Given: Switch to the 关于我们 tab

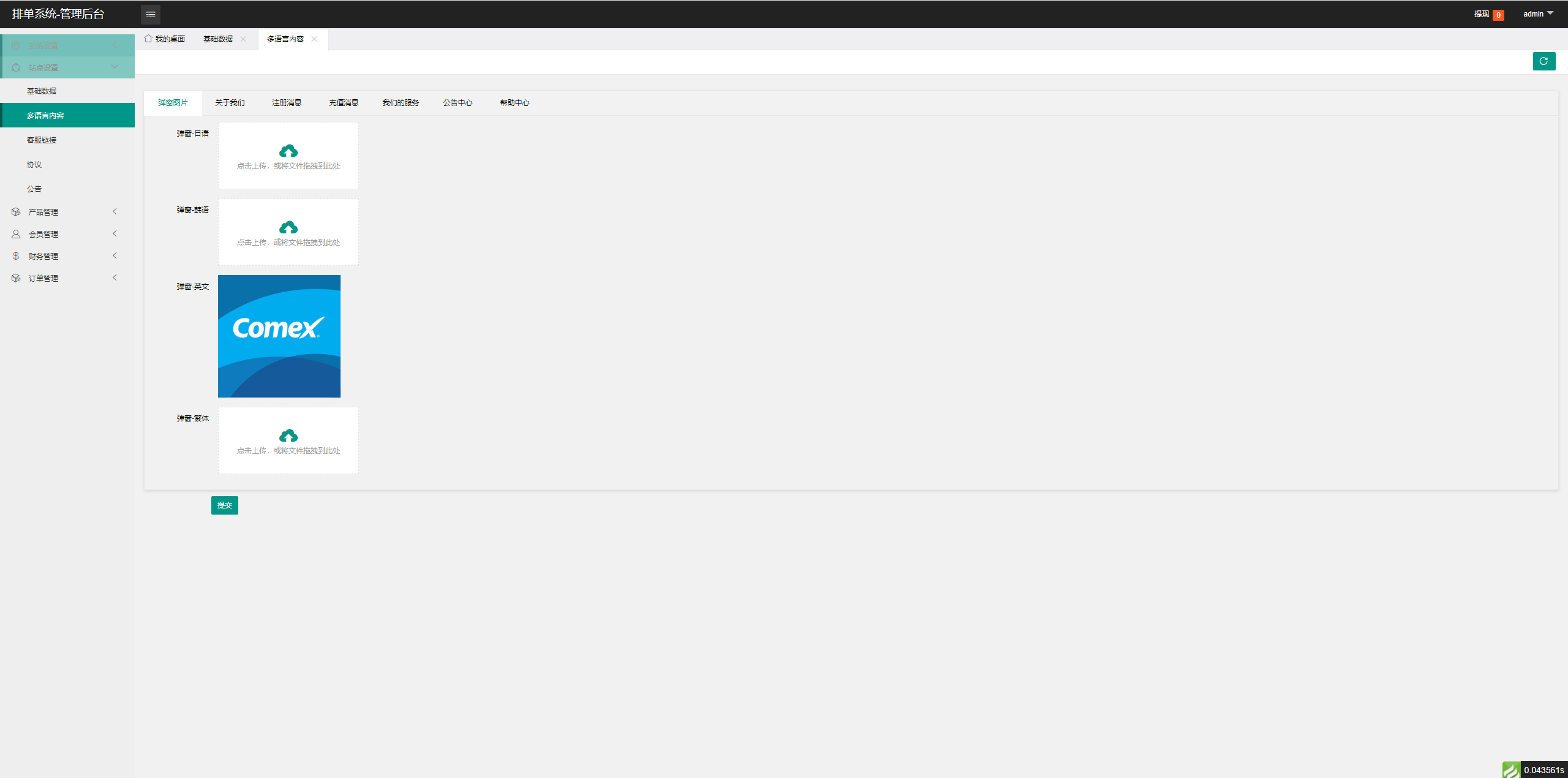Looking at the screenshot, I should 228,103.
